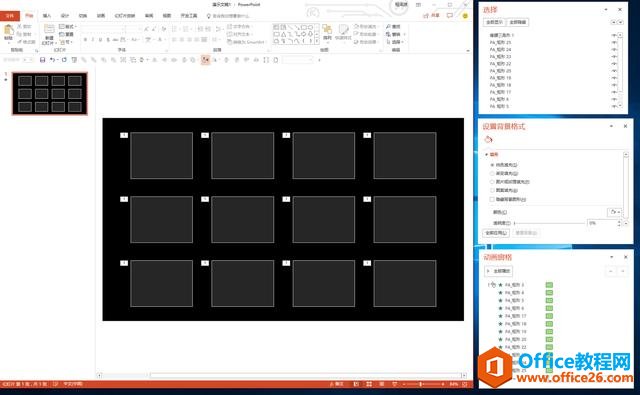Click the transparency slider track

tap(549, 223)
